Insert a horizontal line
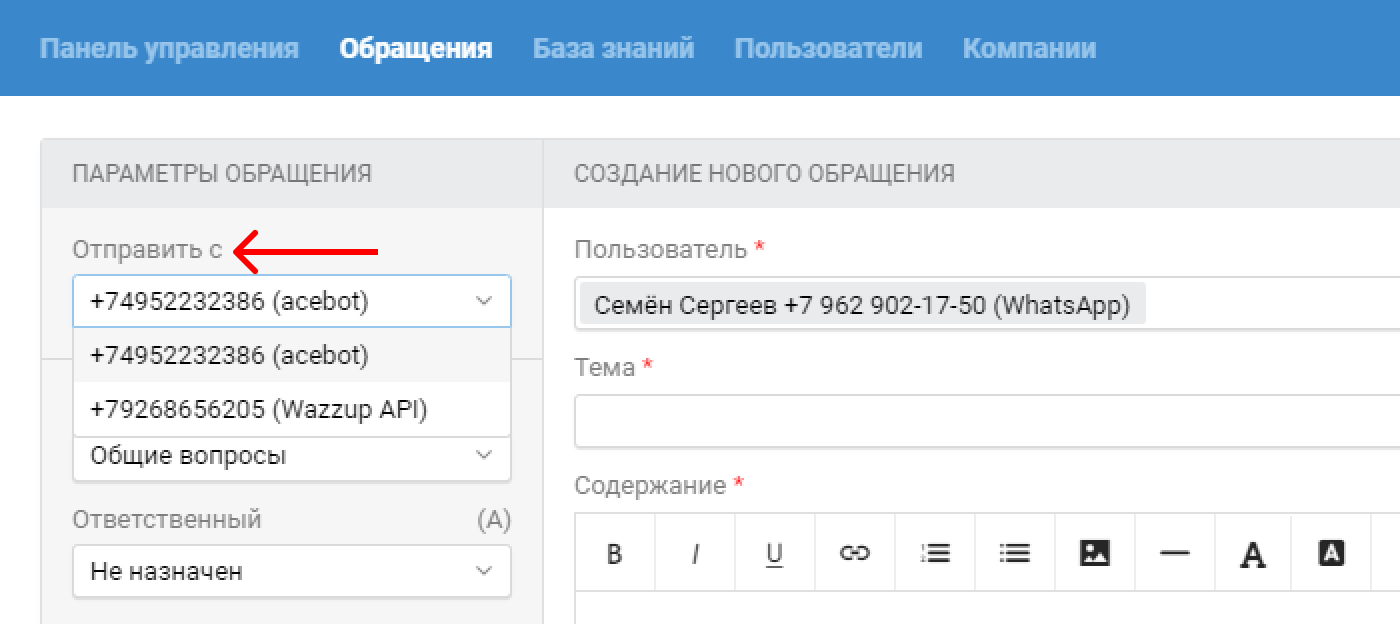Screen dimensions: 1400x624 (1174, 553)
